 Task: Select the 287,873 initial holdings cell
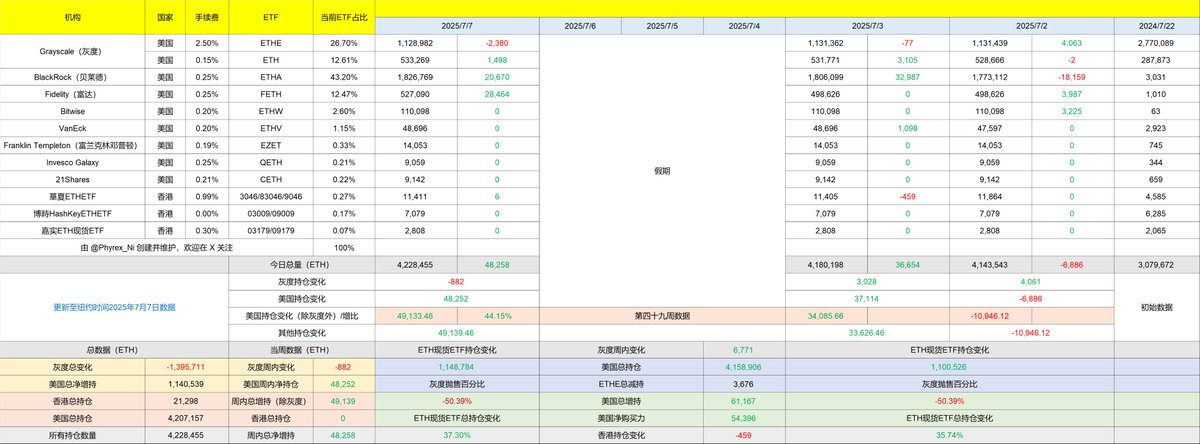click(x=1156, y=60)
